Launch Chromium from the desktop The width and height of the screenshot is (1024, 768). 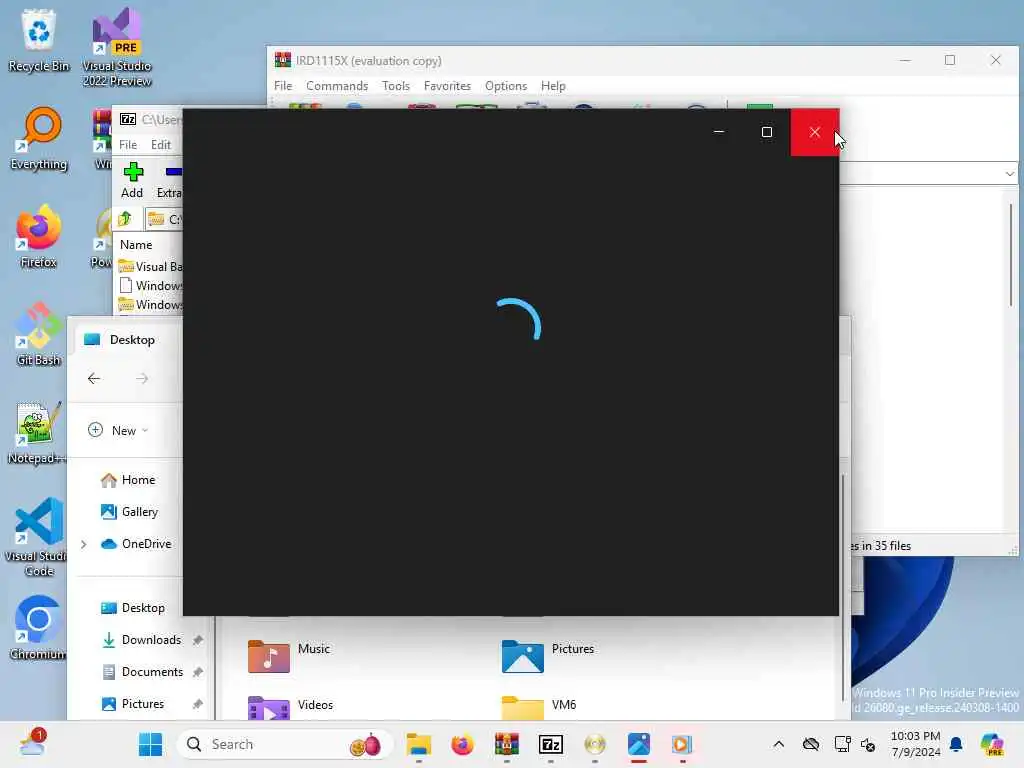point(38,628)
